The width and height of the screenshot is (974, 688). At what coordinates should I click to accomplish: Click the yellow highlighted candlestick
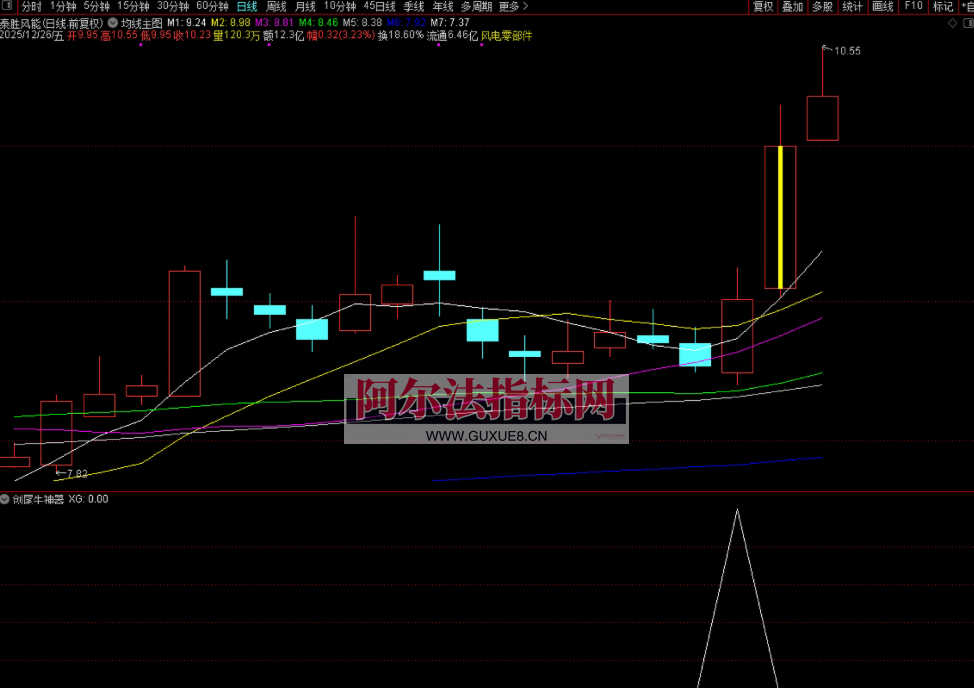pyautogui.click(x=779, y=217)
